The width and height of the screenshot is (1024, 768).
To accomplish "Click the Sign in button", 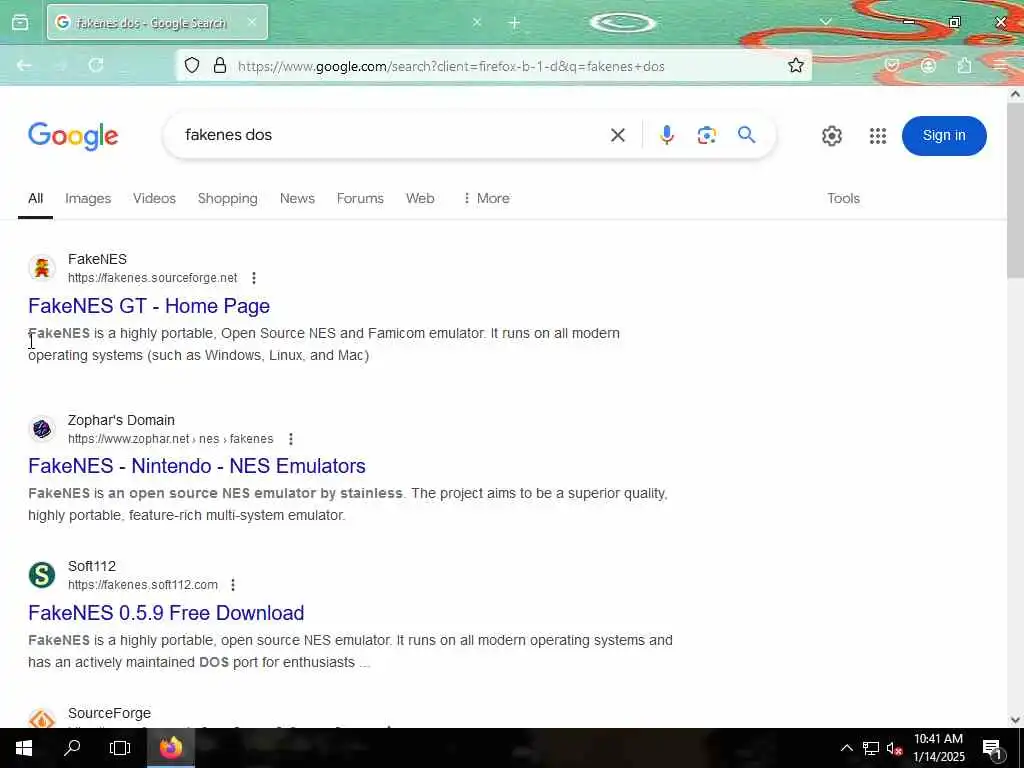I will tap(944, 135).
